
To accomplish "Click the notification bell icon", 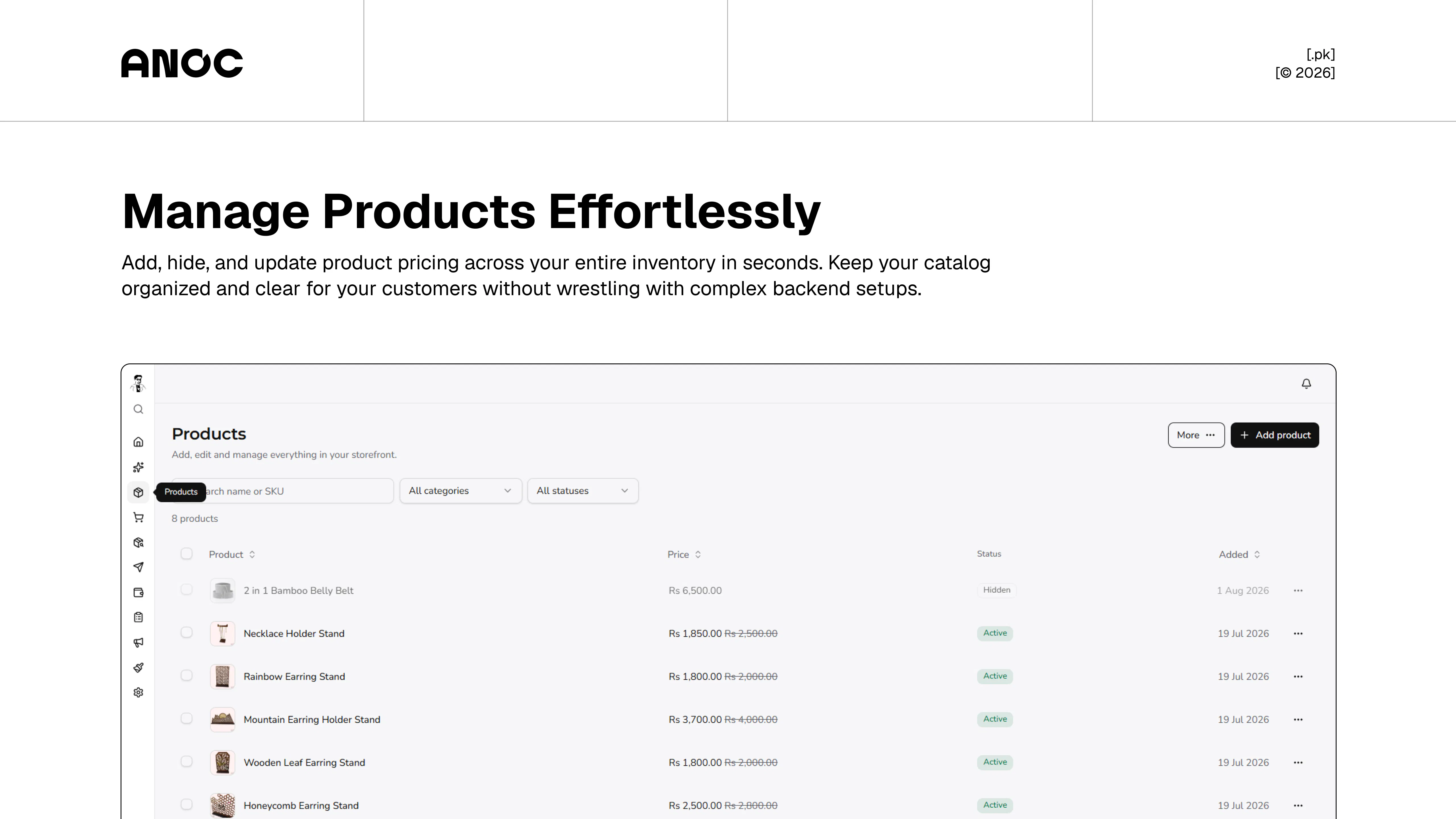I will [x=1306, y=384].
